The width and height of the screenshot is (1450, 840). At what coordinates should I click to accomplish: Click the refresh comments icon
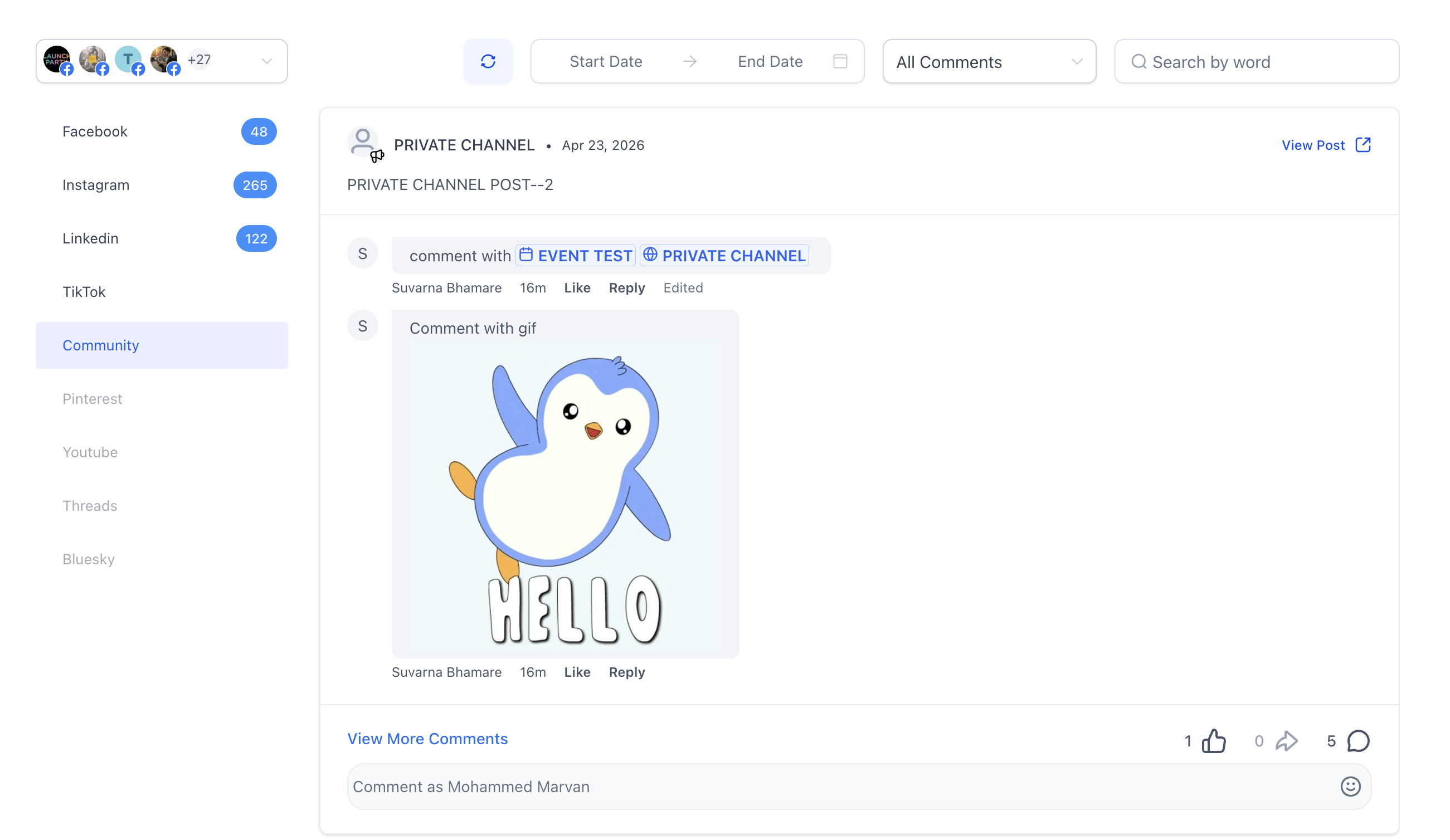click(488, 62)
